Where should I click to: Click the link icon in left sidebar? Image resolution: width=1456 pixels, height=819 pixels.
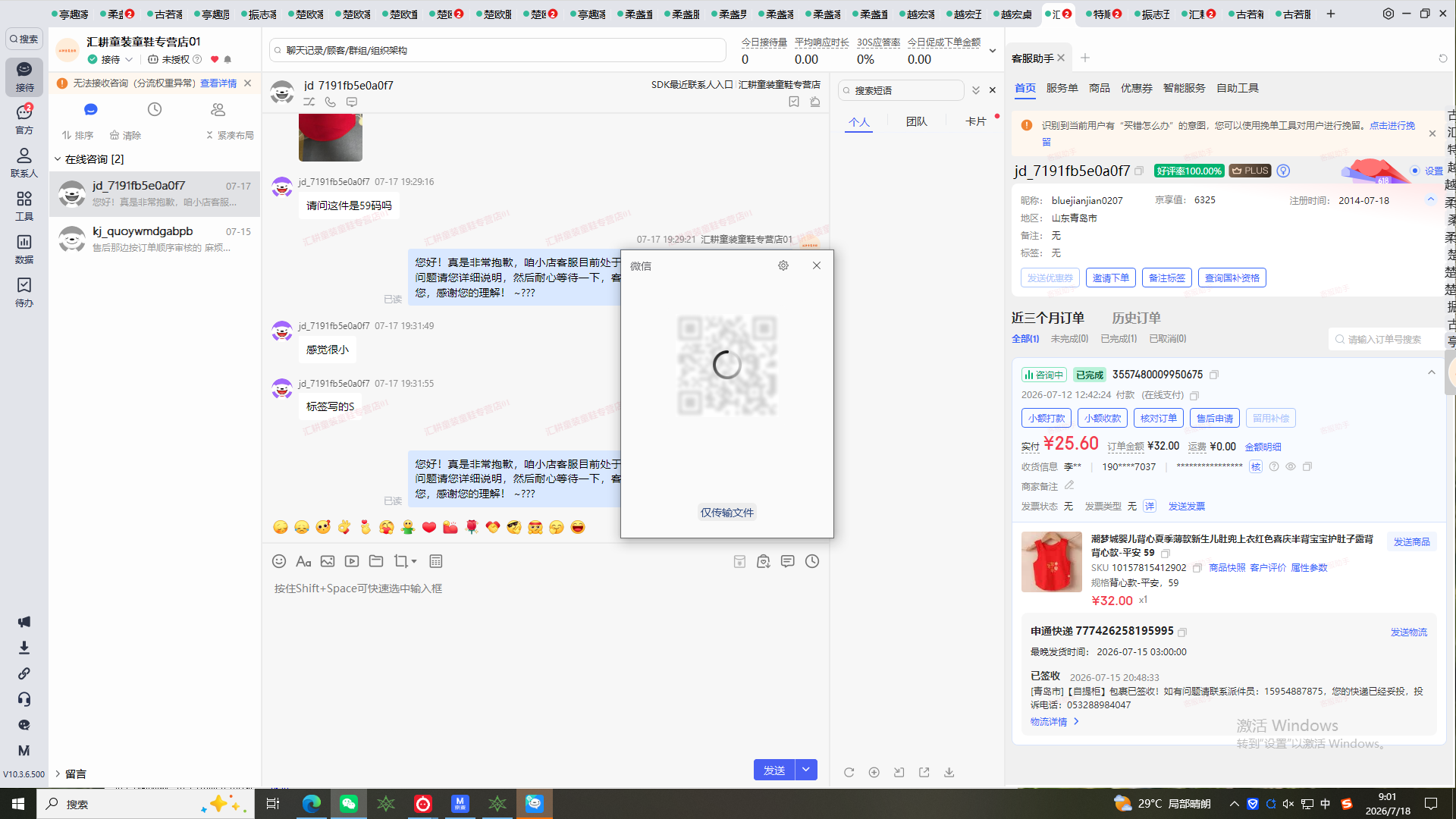point(24,673)
